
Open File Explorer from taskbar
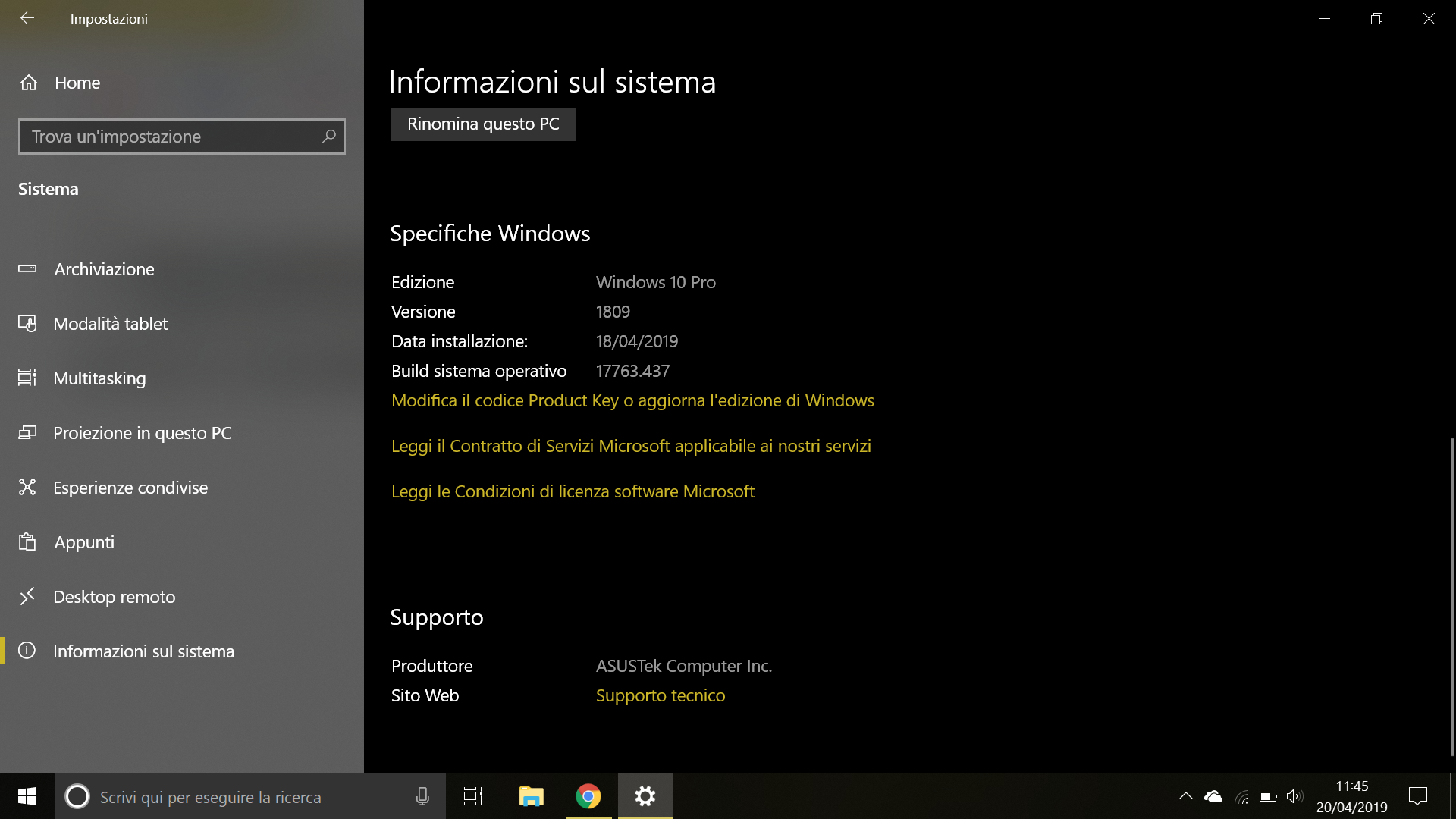tap(531, 796)
